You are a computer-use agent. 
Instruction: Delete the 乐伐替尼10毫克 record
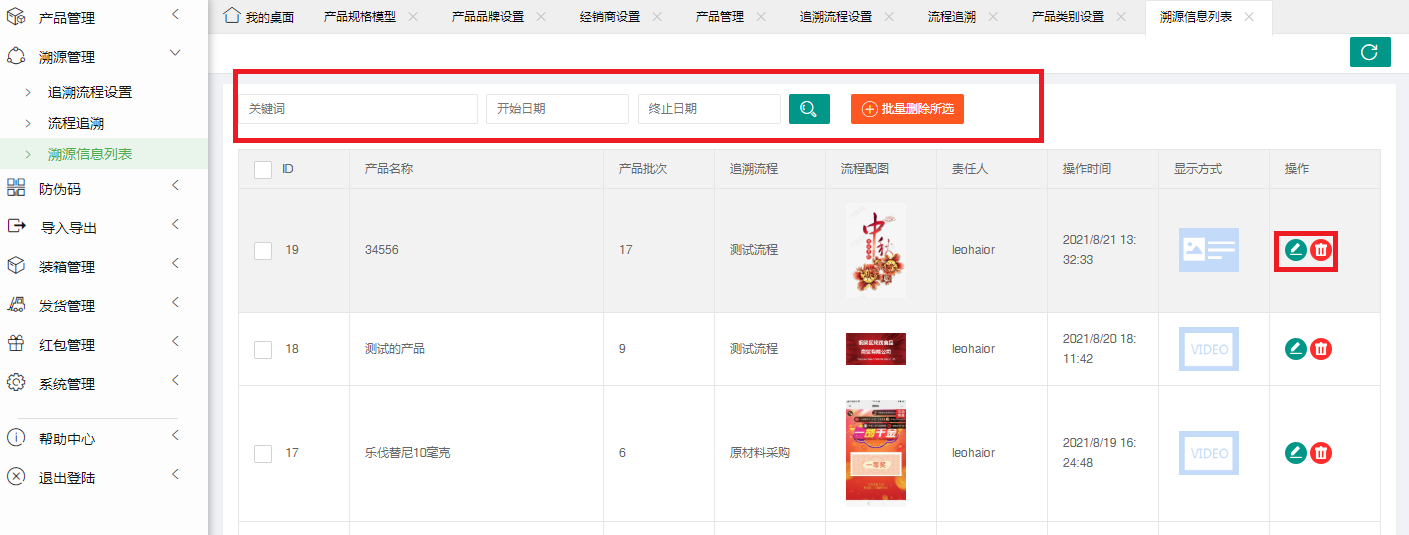tap(1321, 453)
